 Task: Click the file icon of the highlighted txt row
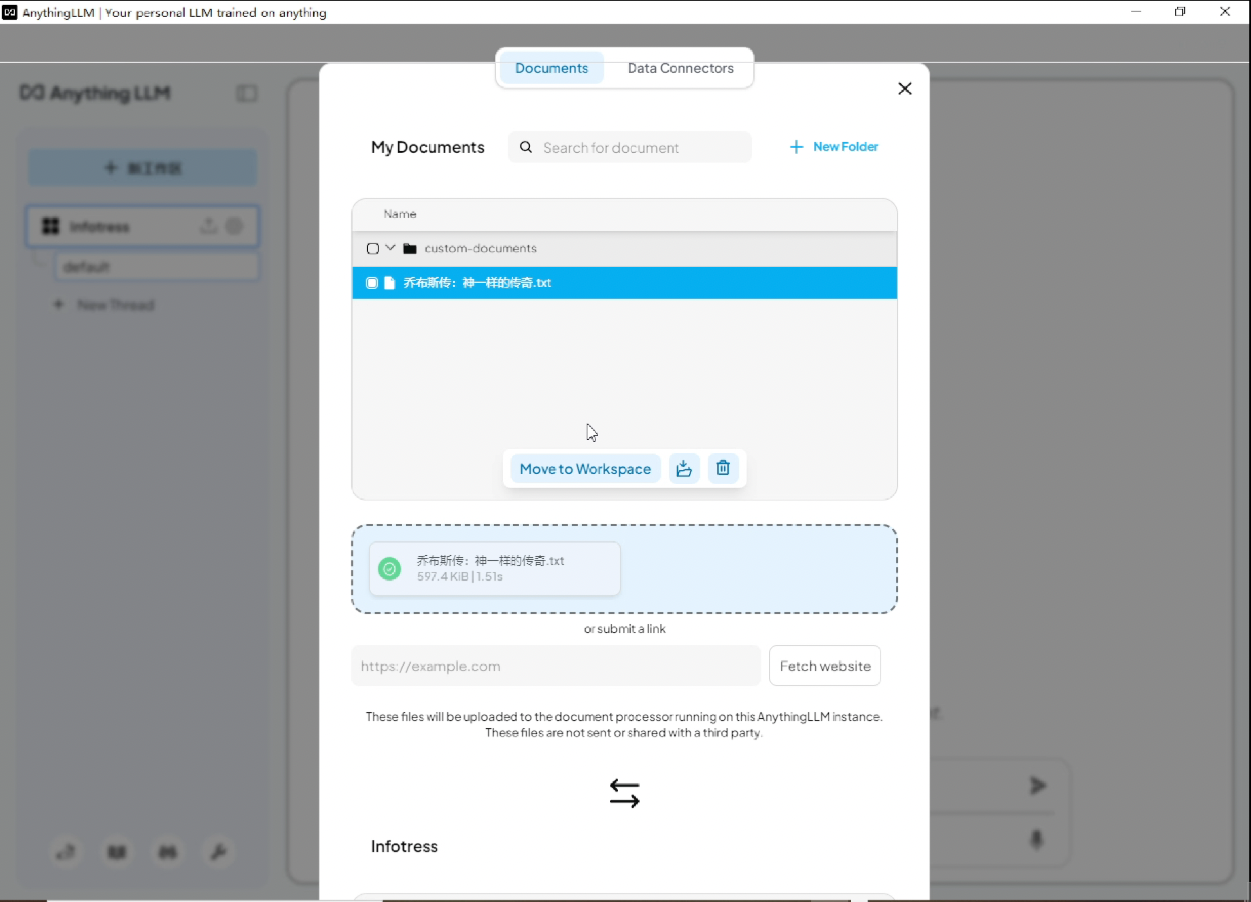point(390,283)
